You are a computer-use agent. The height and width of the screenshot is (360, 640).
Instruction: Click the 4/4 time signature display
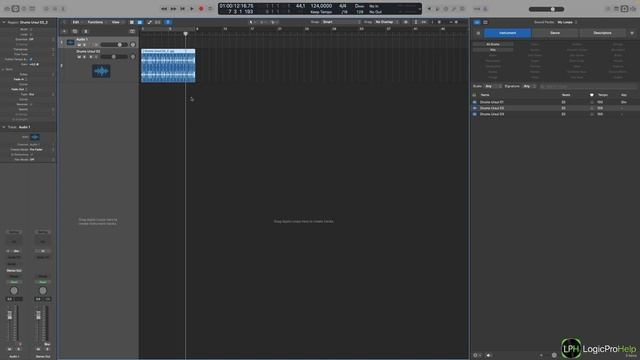pos(342,6)
